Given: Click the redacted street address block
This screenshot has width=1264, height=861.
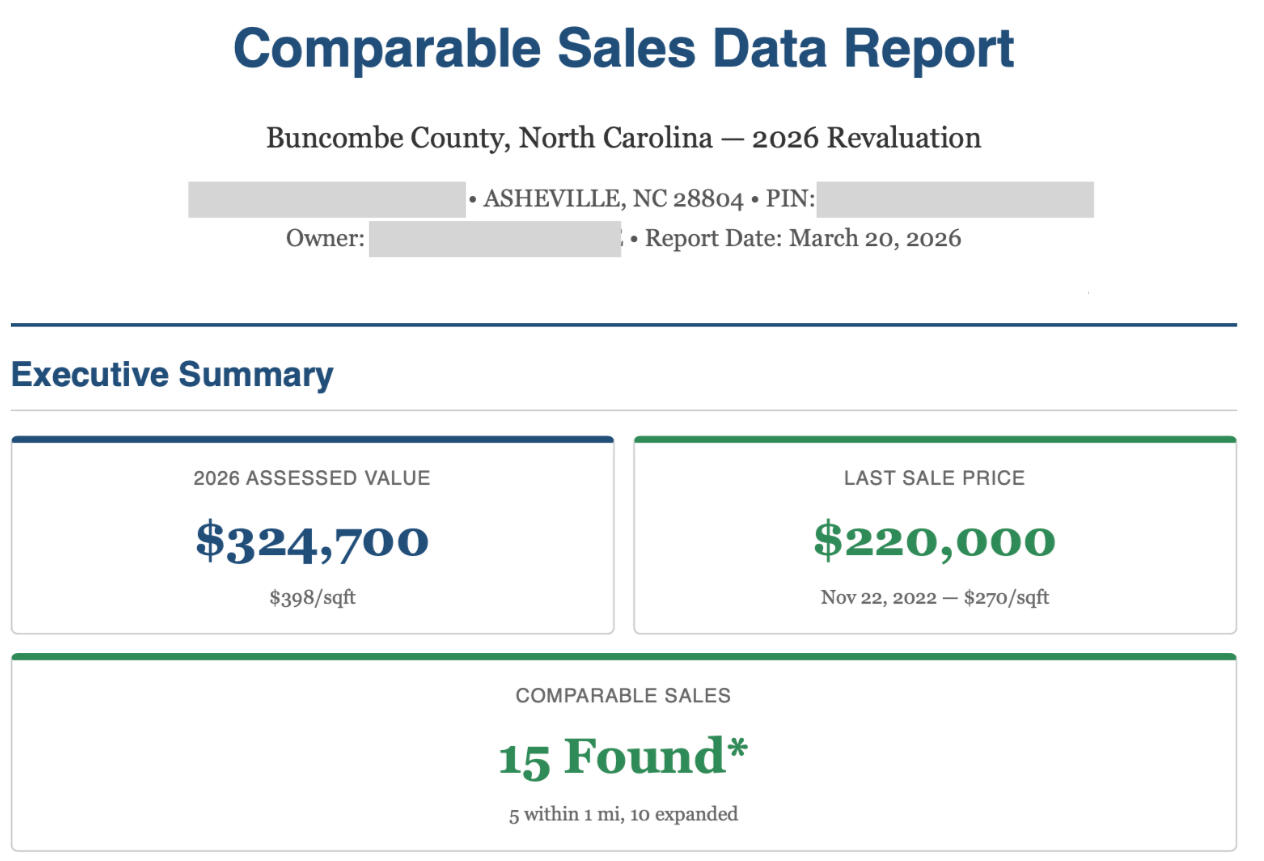Looking at the screenshot, I should coord(327,200).
